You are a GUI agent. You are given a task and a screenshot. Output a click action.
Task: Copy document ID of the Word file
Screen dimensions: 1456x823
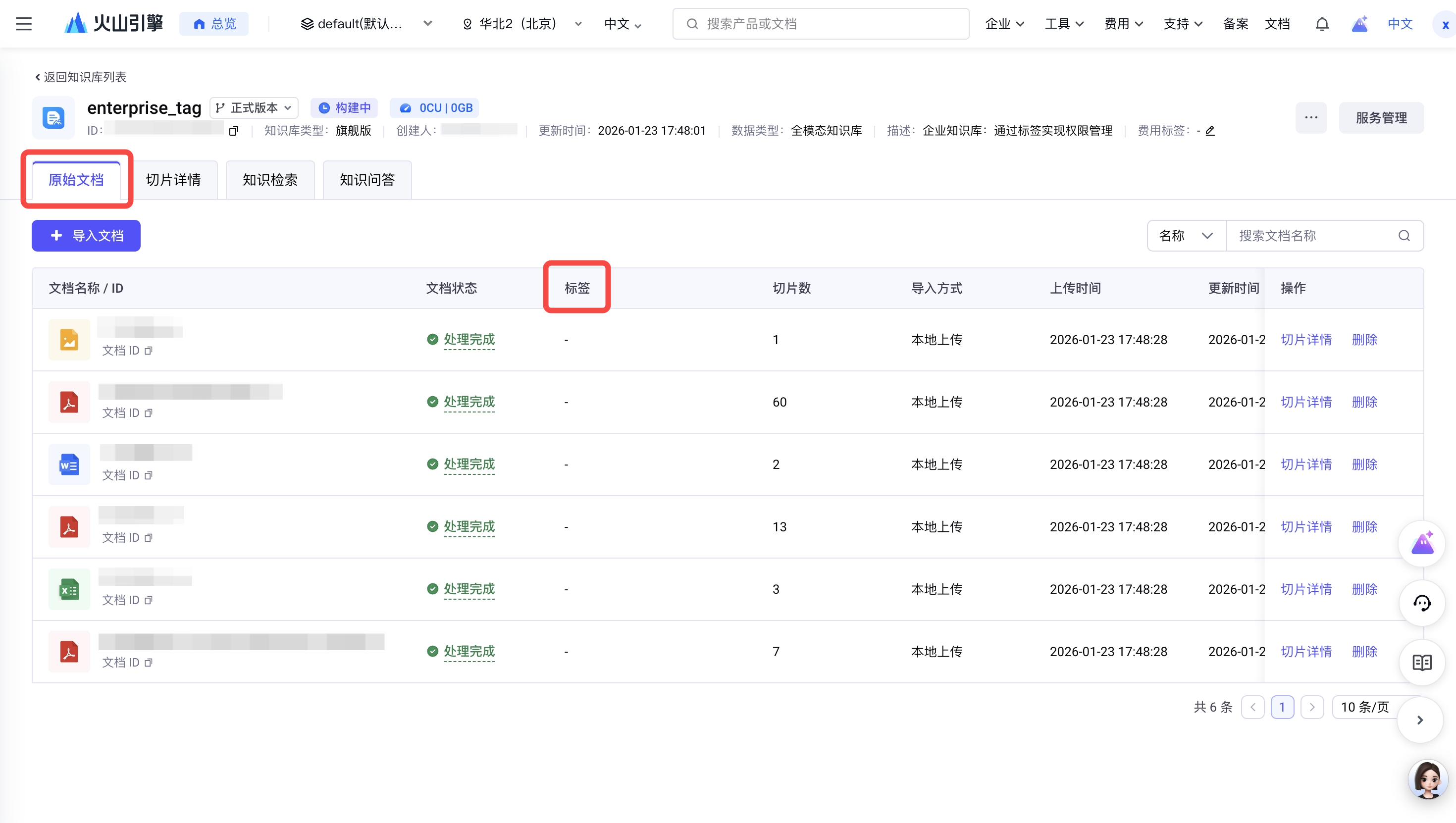tap(149, 475)
